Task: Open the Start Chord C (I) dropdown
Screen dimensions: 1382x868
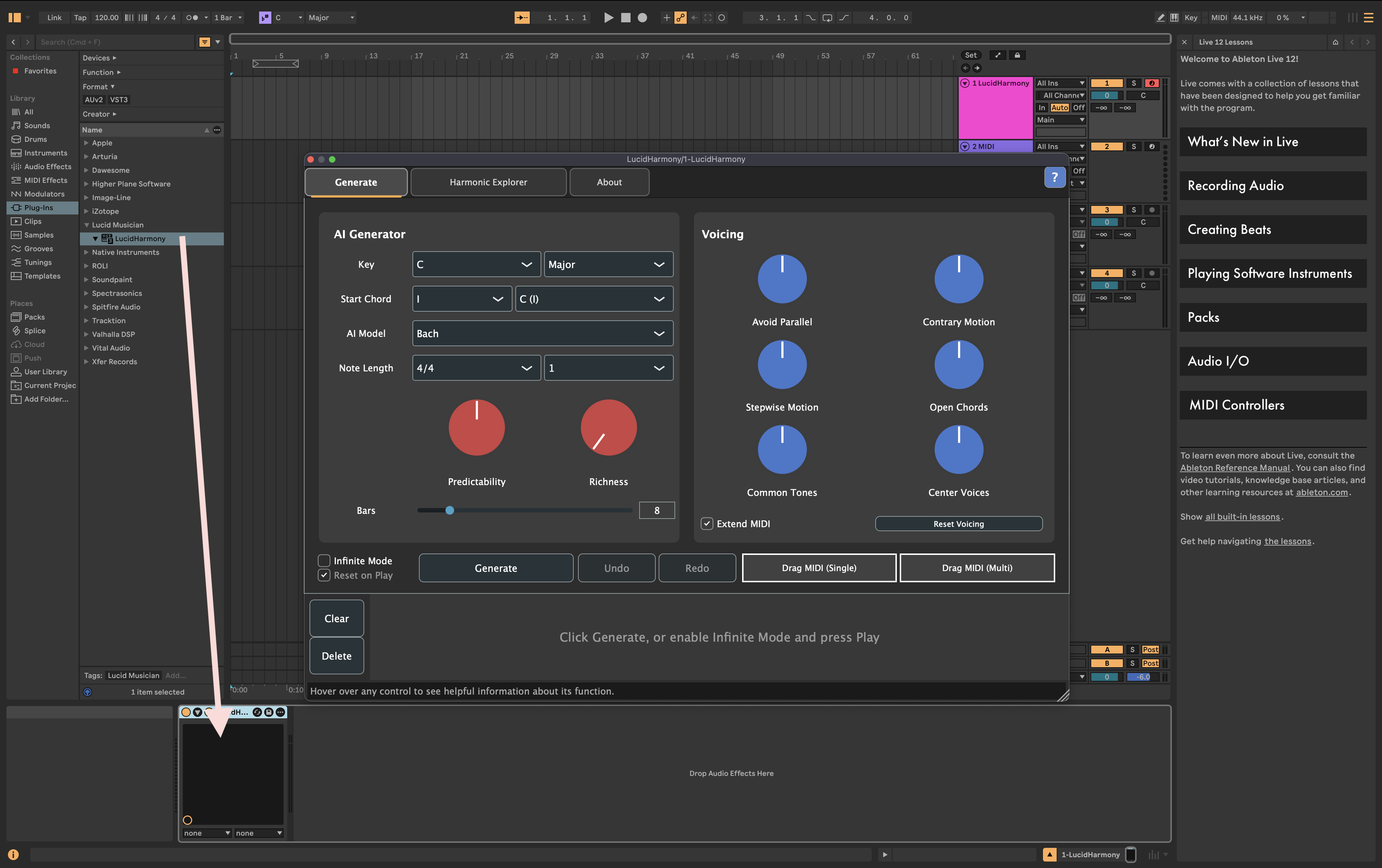Action: point(594,299)
